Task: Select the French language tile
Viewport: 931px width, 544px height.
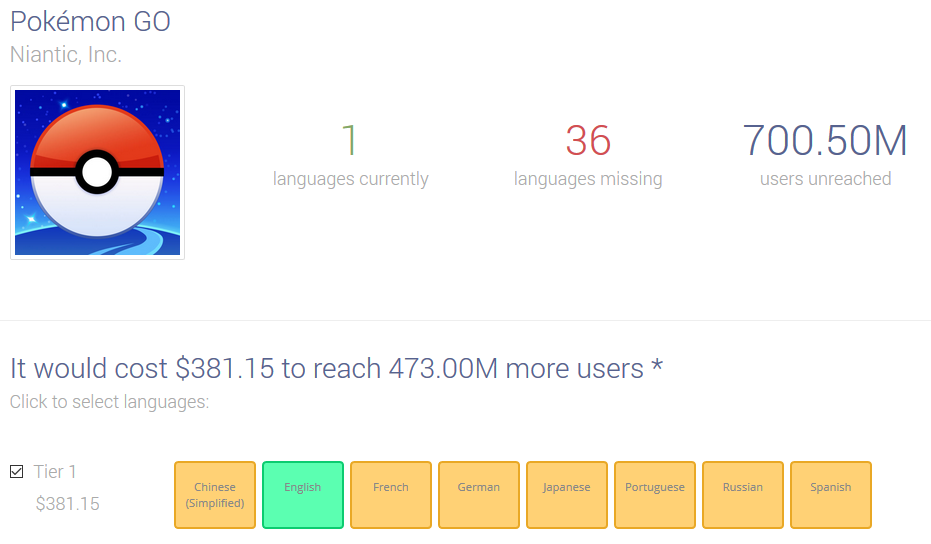Action: [x=391, y=495]
